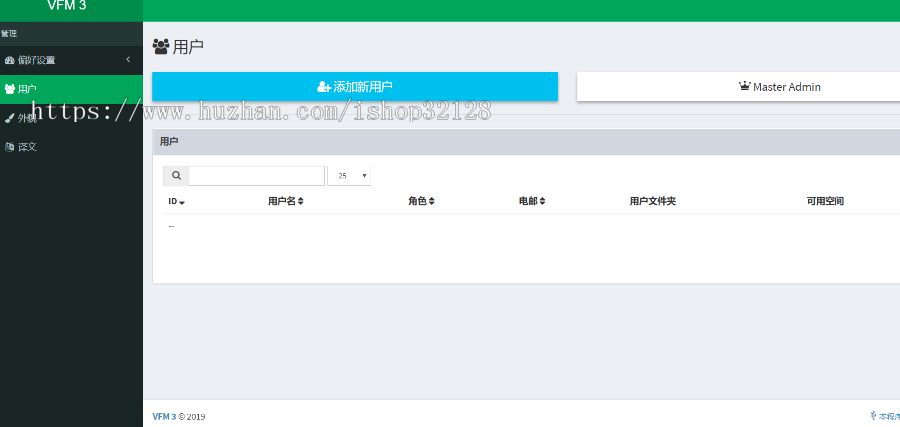This screenshot has width=900, height=427.
Task: Click the 管理 sidebar section label
Action: [9, 34]
